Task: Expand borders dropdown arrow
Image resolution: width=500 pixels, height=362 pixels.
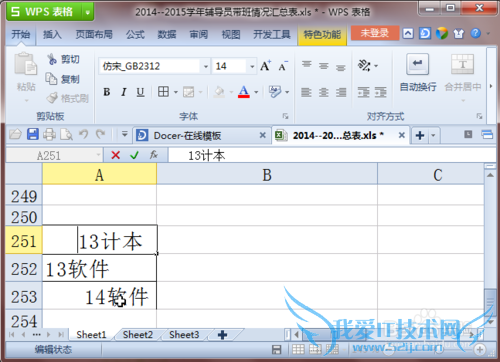Action: pos(176,92)
